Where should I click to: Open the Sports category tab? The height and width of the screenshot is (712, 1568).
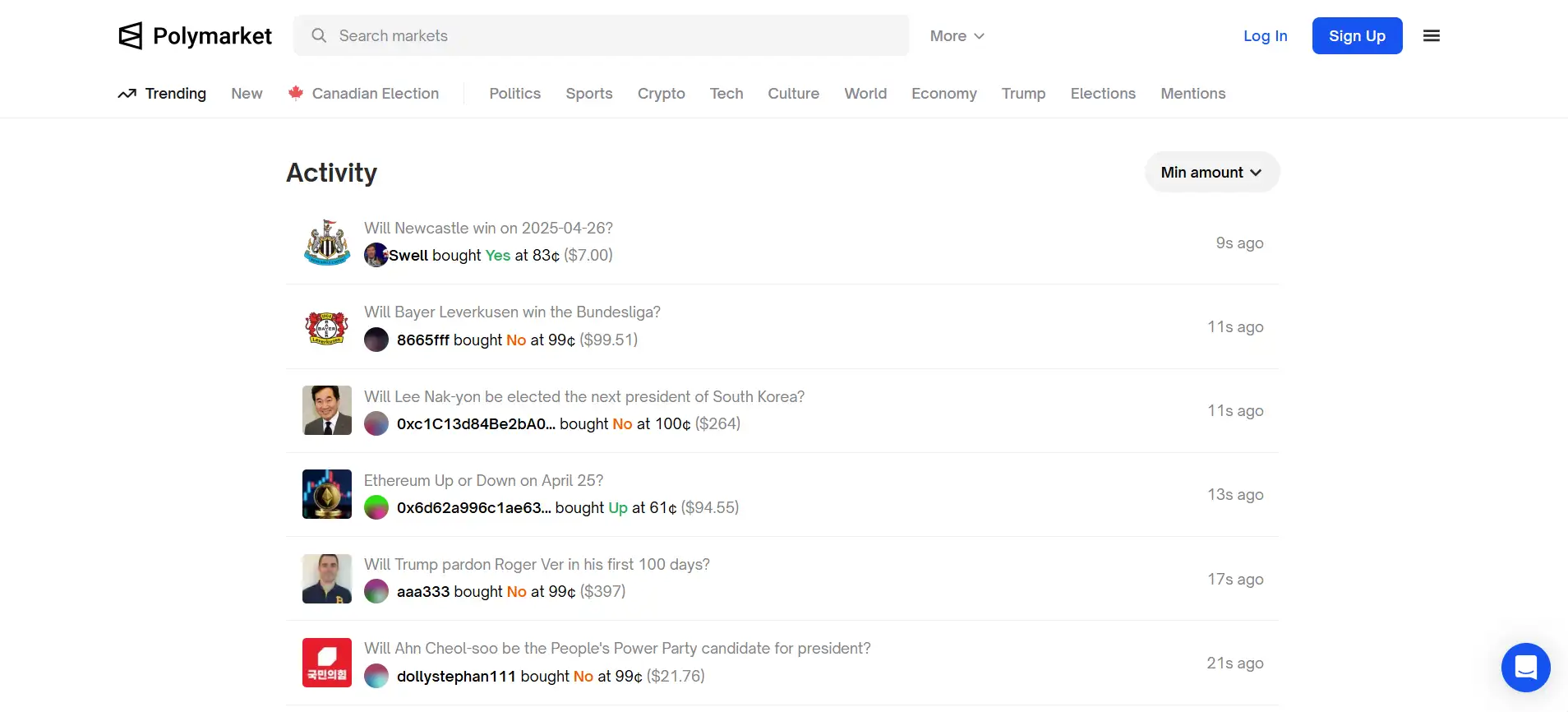588,94
